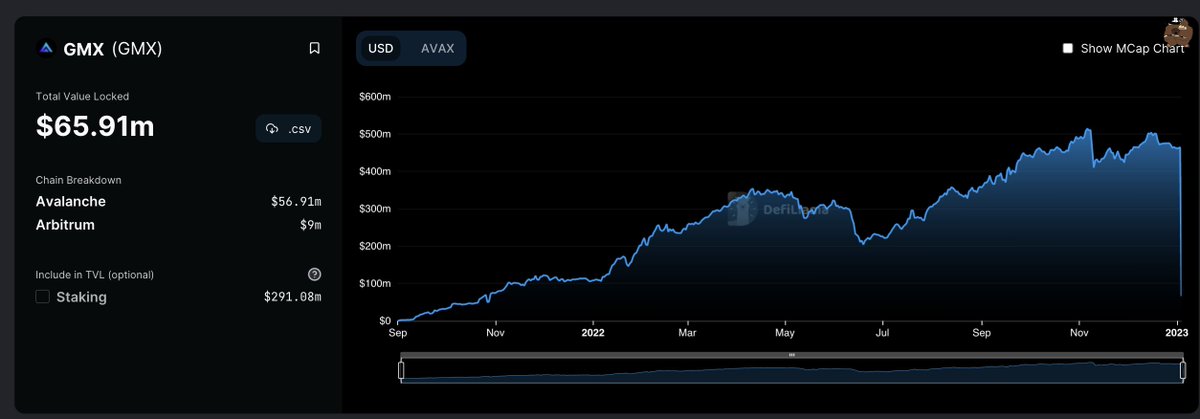Select the $65.91m total value text
The image size is (1200, 419).
95,126
